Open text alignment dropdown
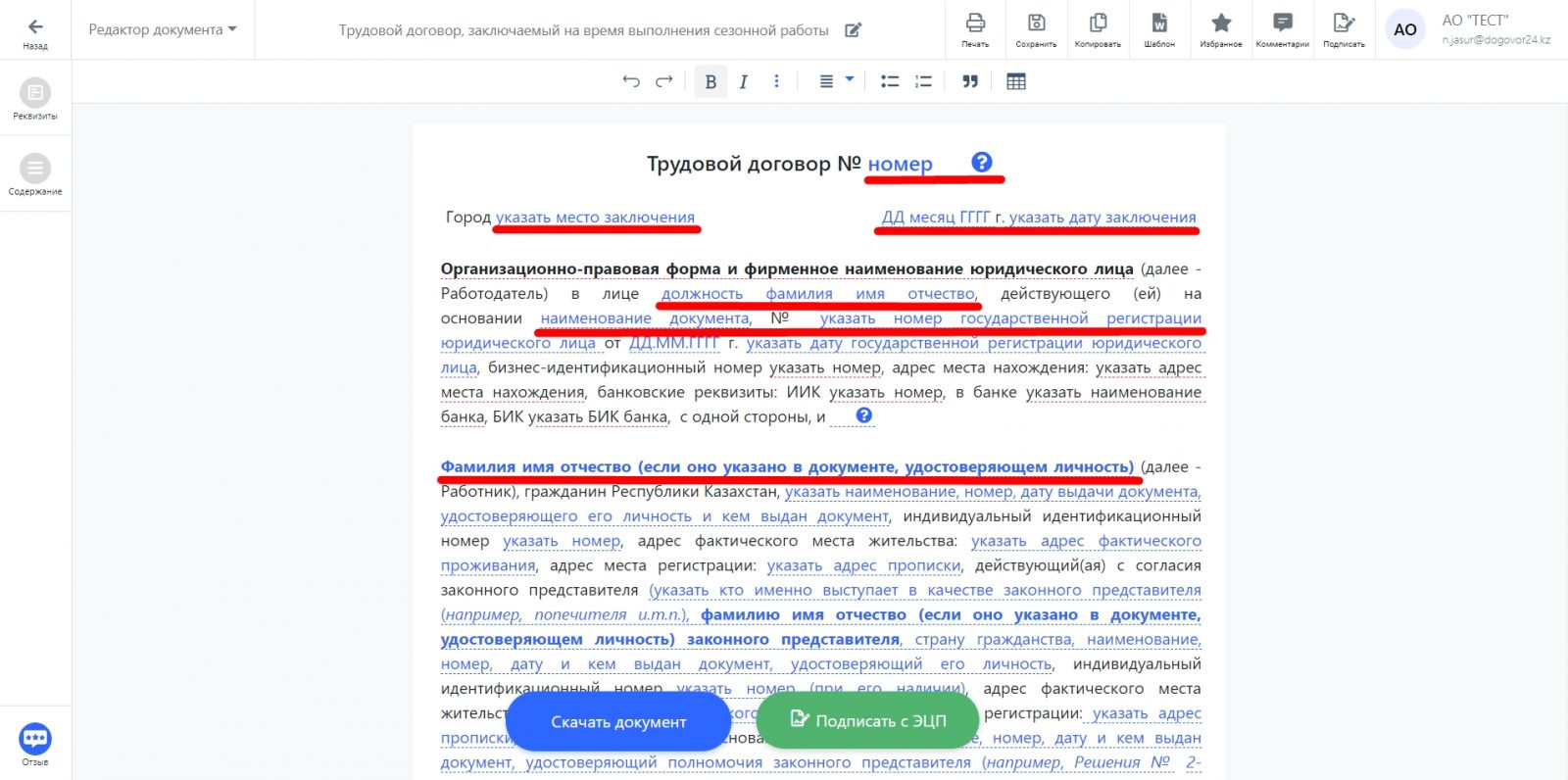Image resolution: width=1568 pixels, height=780 pixels. [836, 81]
